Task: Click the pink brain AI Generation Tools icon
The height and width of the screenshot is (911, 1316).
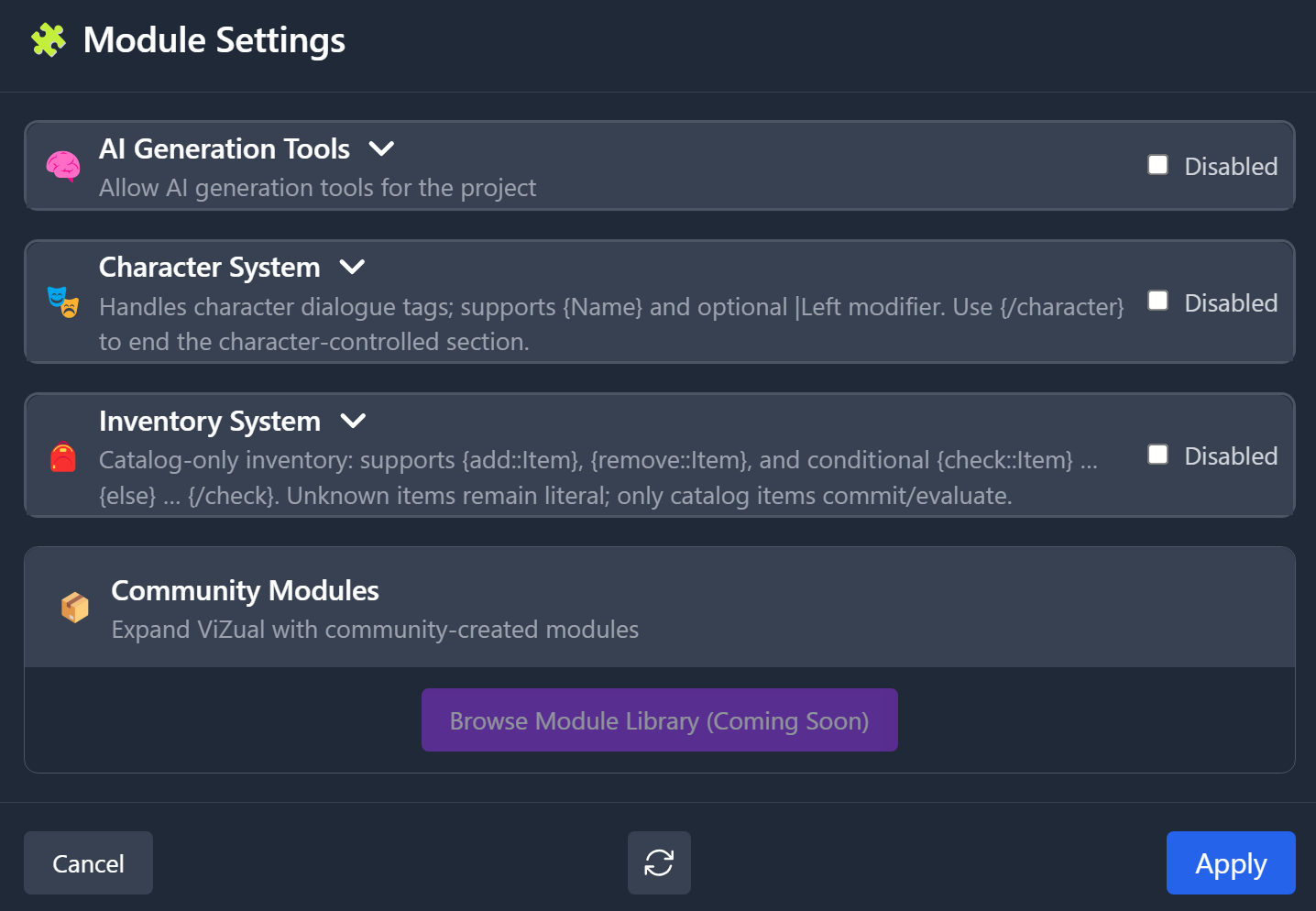Action: 63,167
